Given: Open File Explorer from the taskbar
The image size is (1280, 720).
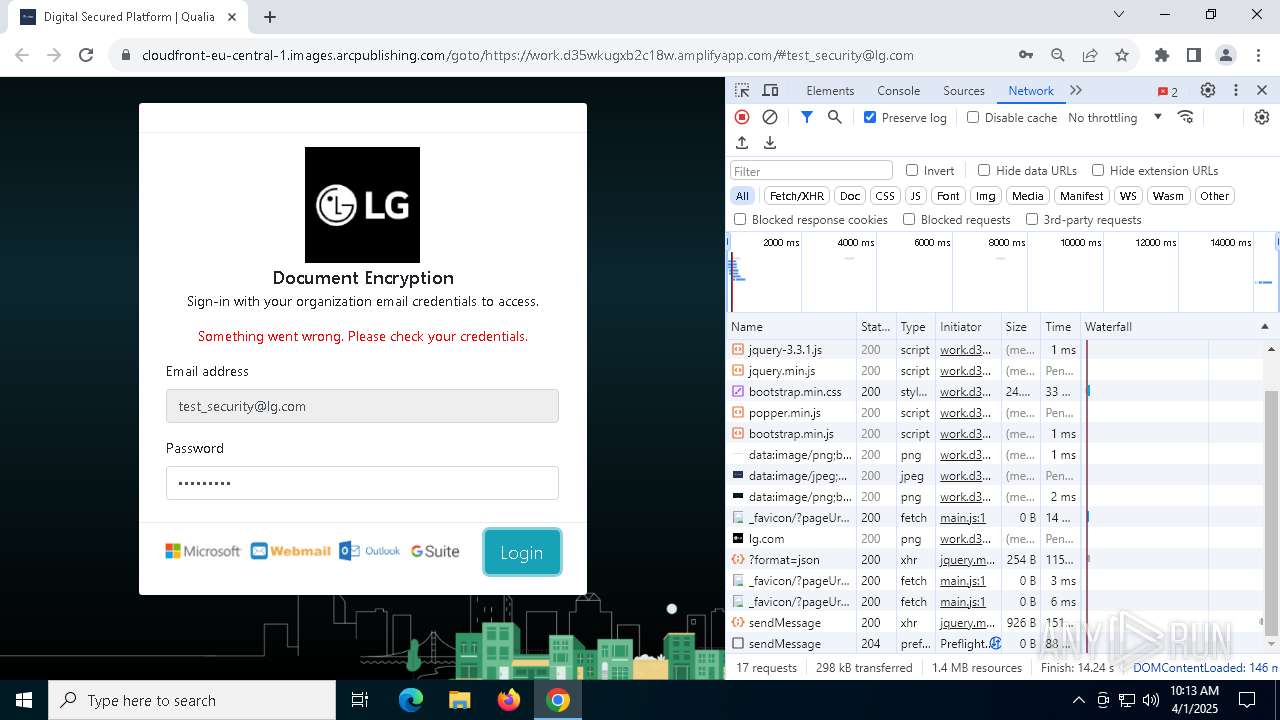Looking at the screenshot, I should [x=460, y=700].
